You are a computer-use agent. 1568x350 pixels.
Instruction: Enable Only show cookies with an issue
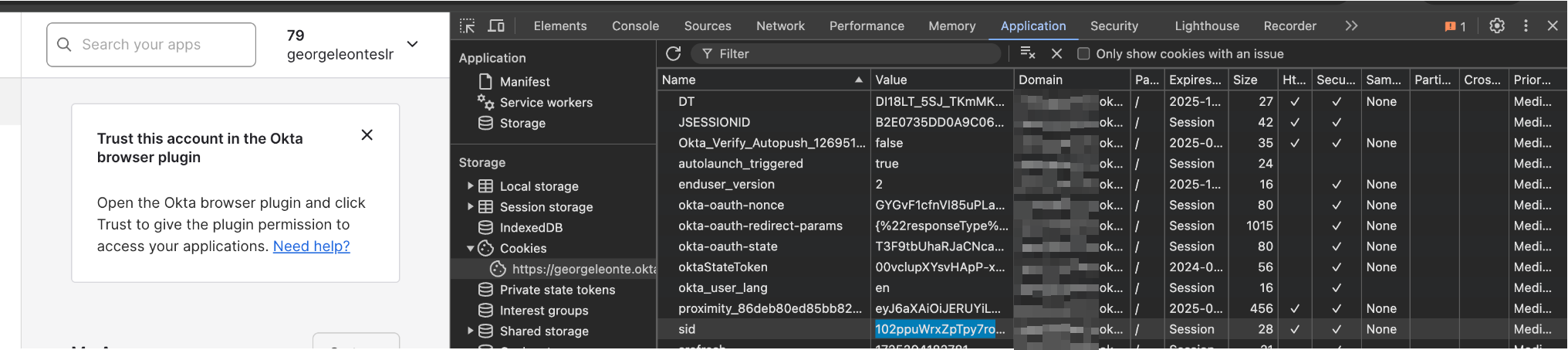(x=1083, y=53)
